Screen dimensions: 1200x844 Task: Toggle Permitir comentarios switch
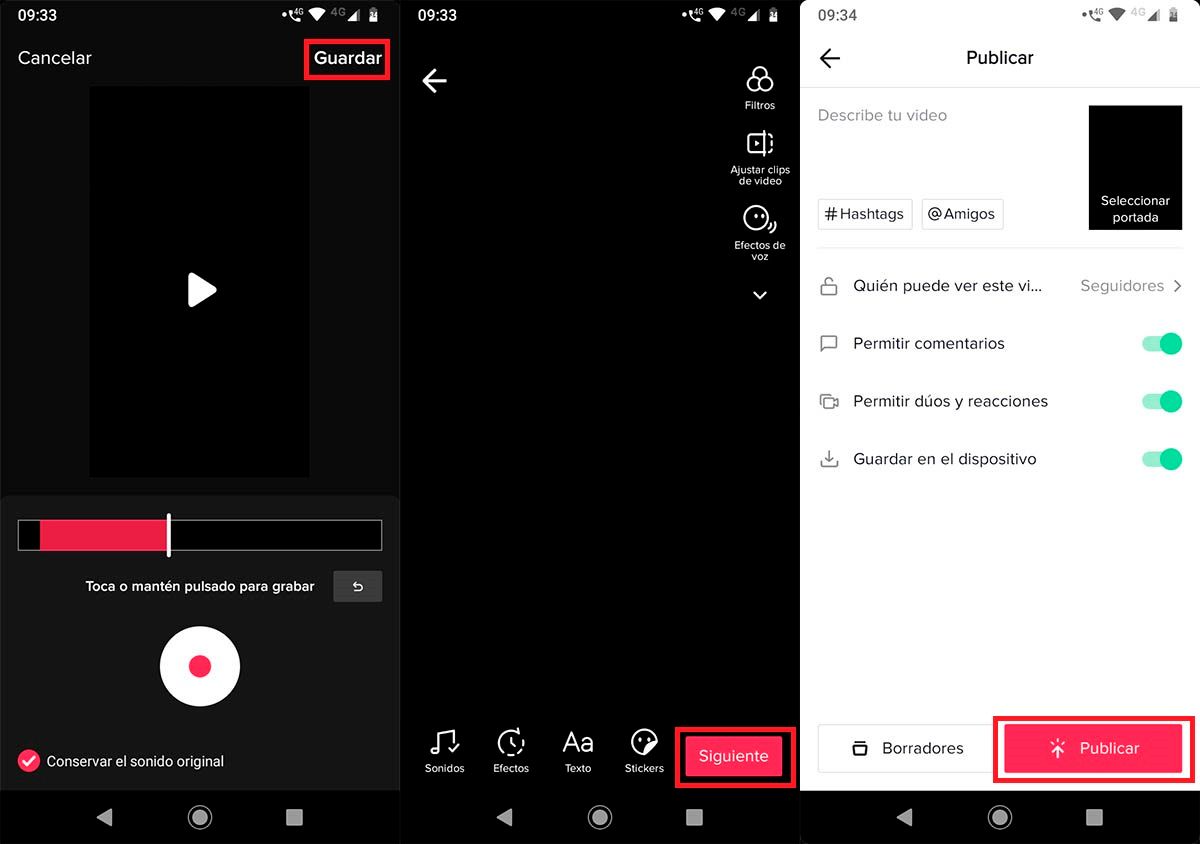click(1162, 344)
